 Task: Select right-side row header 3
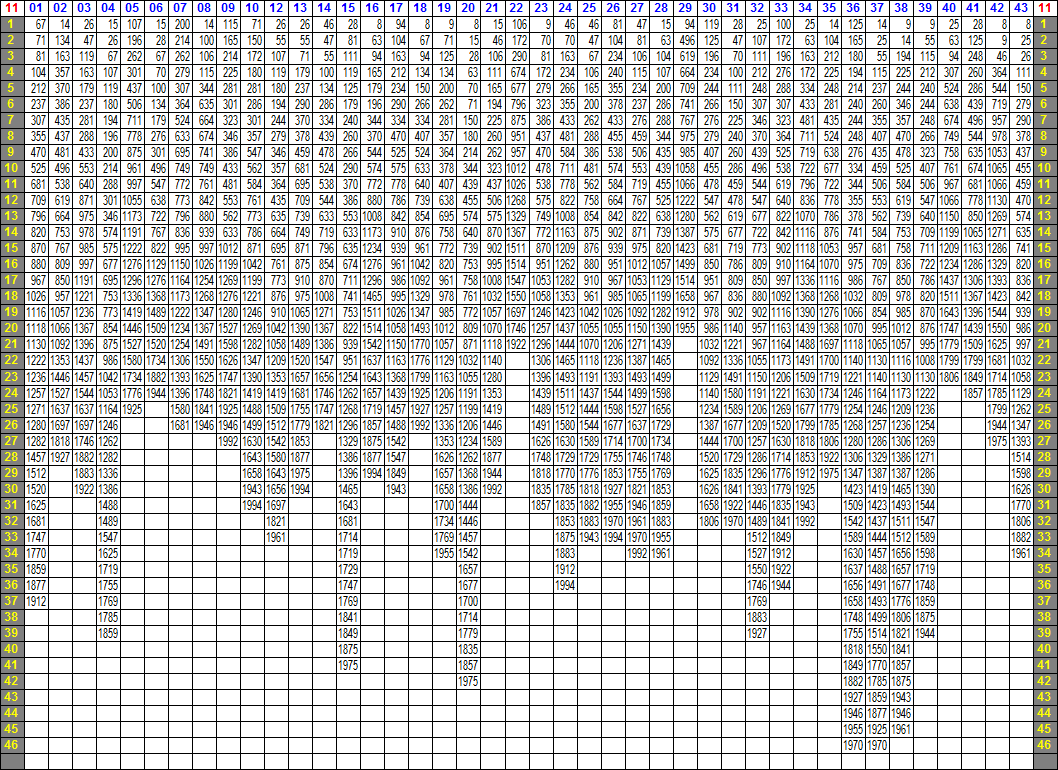coord(1045,56)
